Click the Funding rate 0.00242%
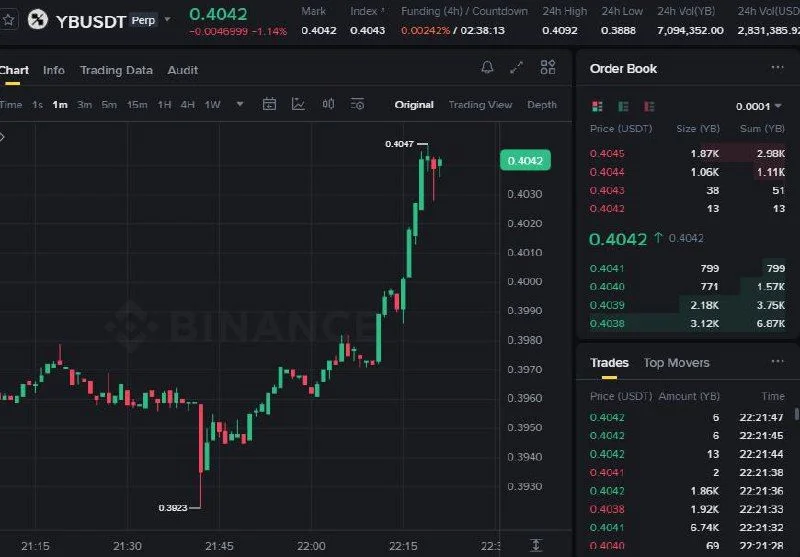Viewport: 800px width, 557px height. point(426,31)
